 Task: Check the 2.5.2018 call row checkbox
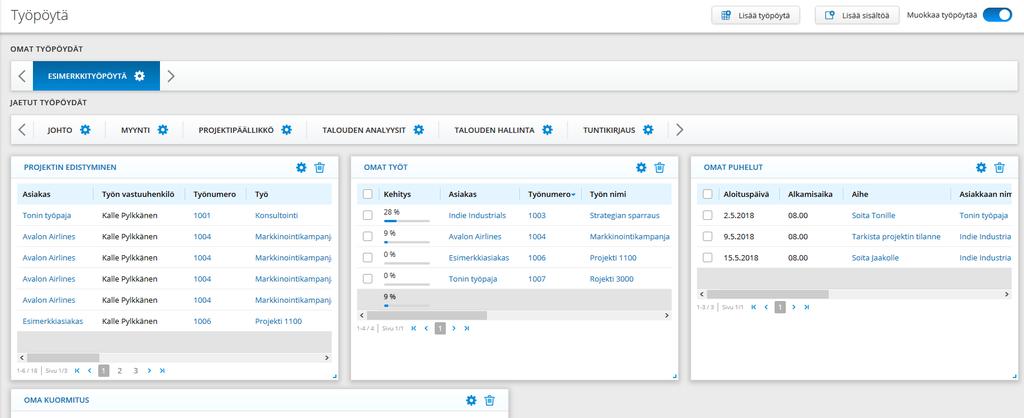click(x=707, y=216)
